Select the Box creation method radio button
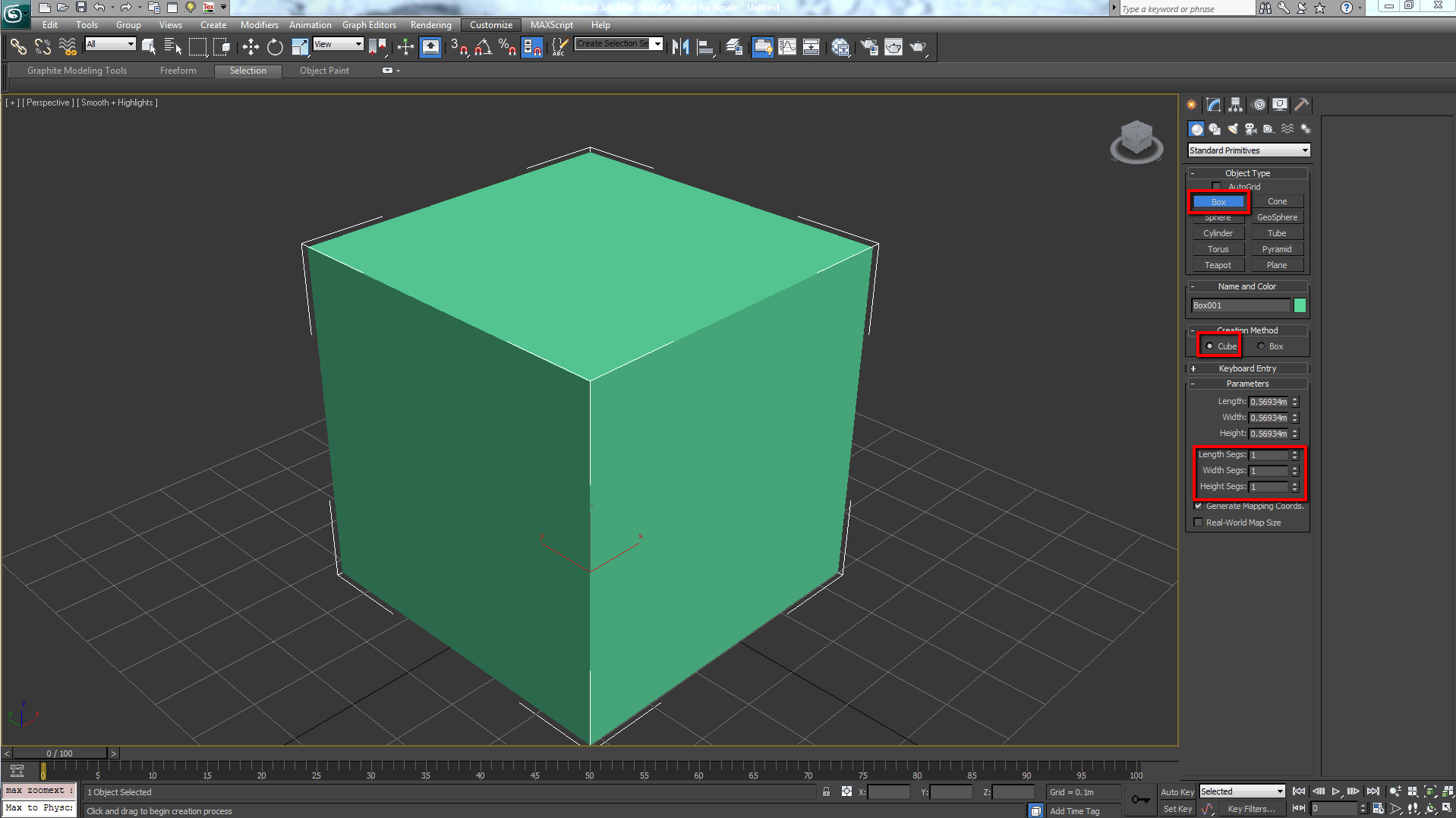The image size is (1456, 818). click(x=1261, y=346)
